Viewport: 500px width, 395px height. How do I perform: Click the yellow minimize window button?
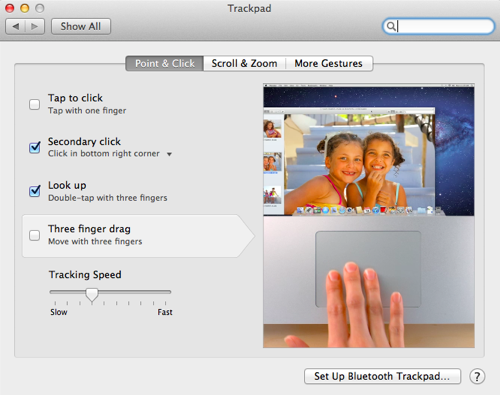tap(25, 8)
